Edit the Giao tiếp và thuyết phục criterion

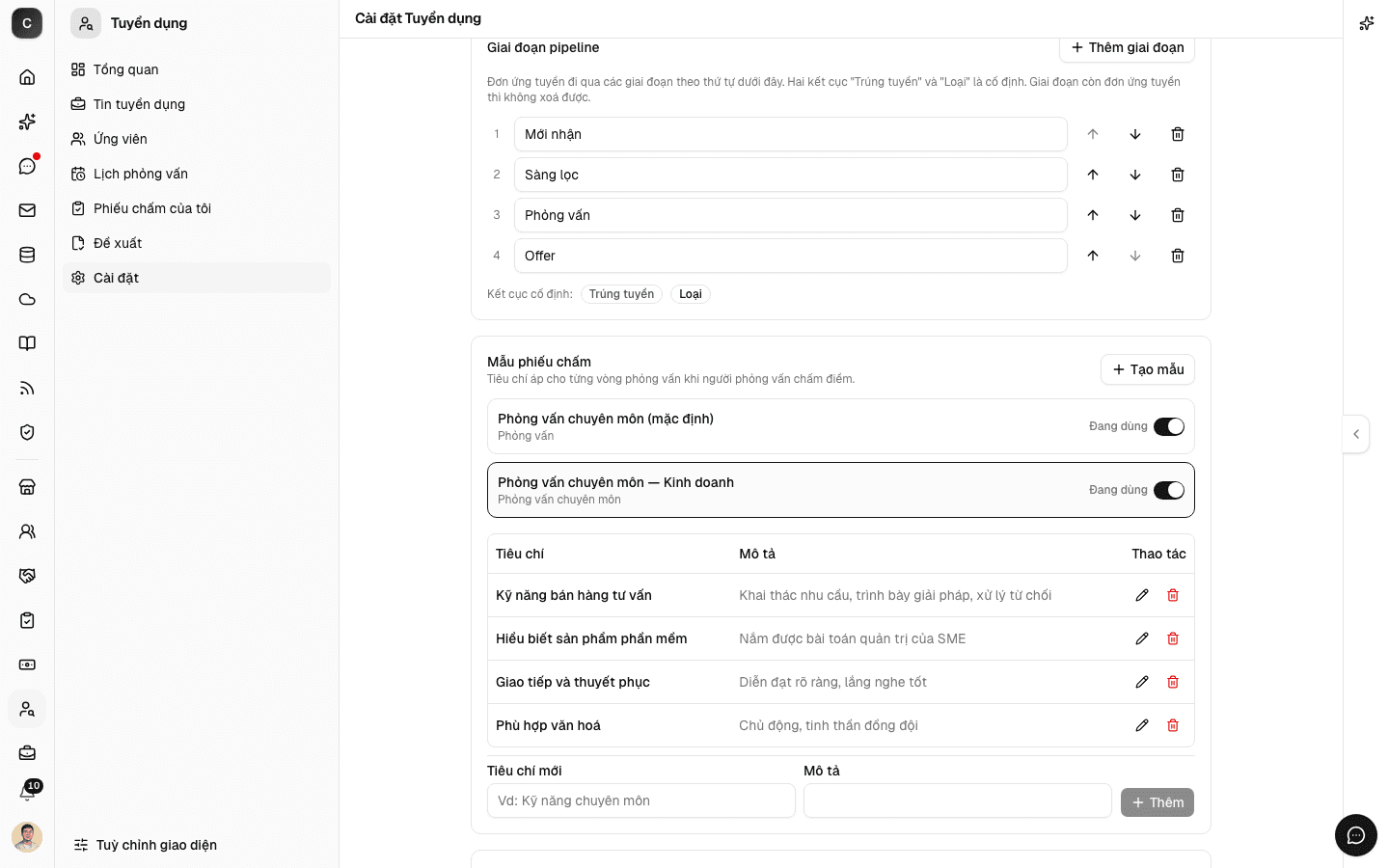(x=1142, y=682)
